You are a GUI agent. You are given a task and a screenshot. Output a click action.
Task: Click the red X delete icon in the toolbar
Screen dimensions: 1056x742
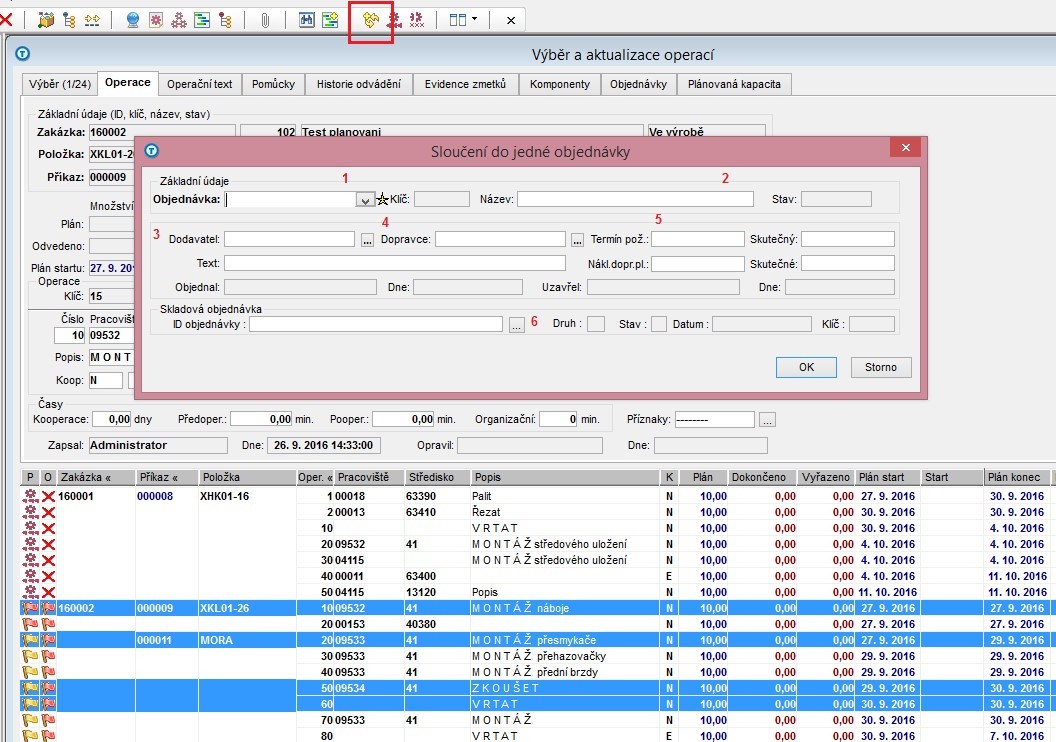pos(5,20)
